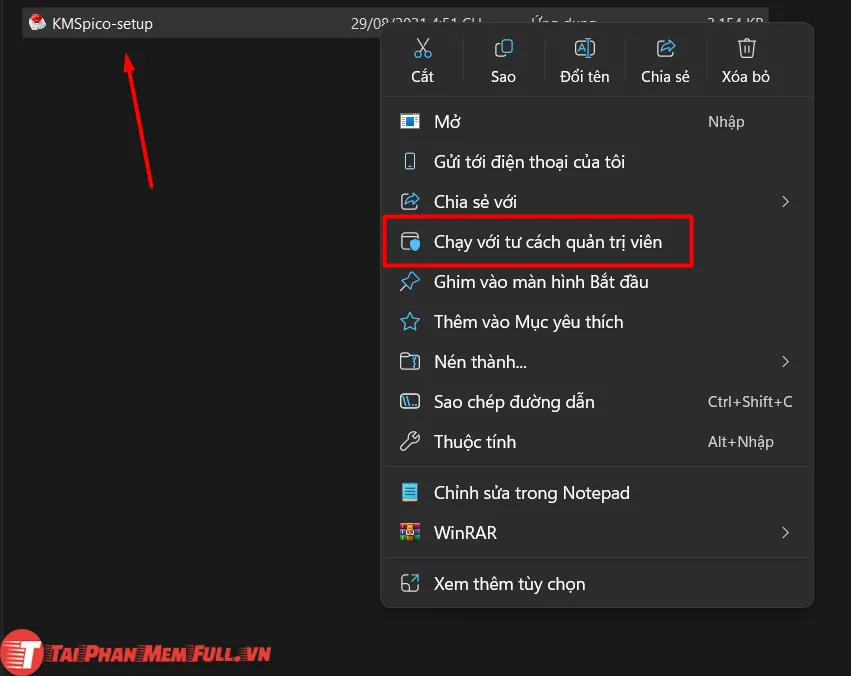851x676 pixels.
Task: Select the KMSpico-setup file icon
Action: [x=37, y=23]
